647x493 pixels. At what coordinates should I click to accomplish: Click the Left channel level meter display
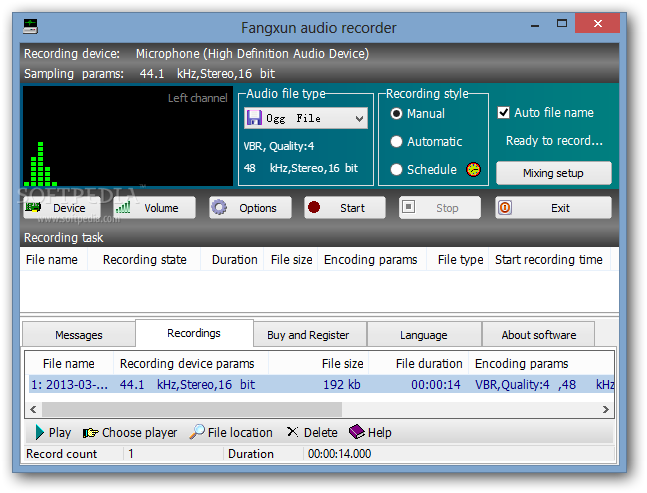128,136
